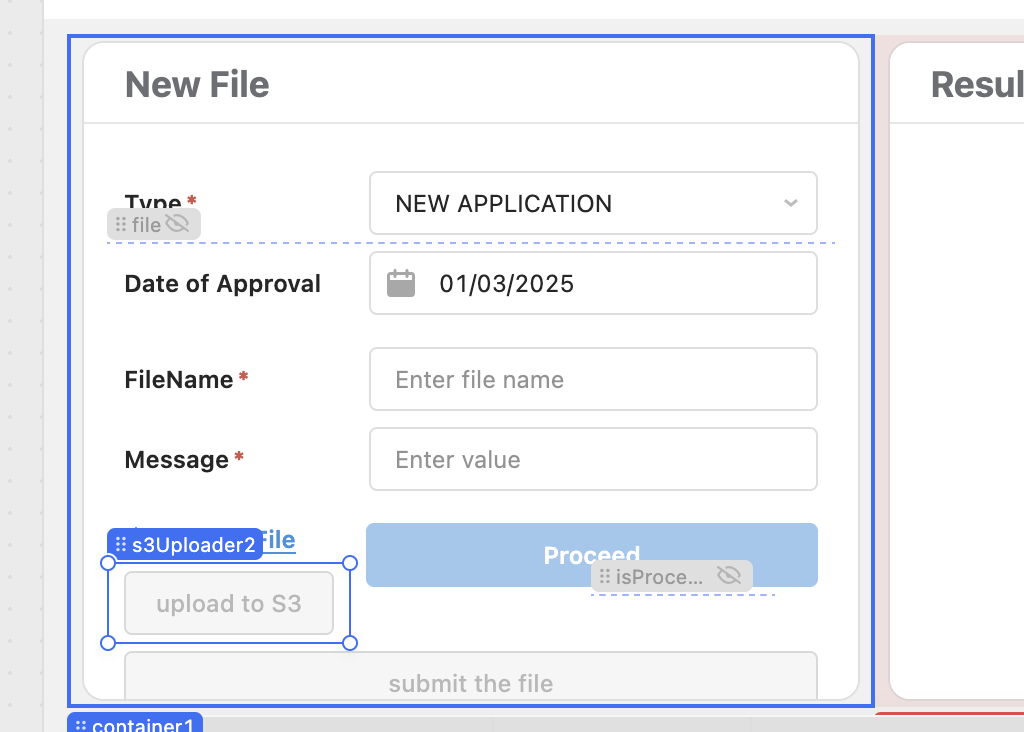This screenshot has width=1024, height=732.
Task: Click the submit the file button
Action: point(471,676)
